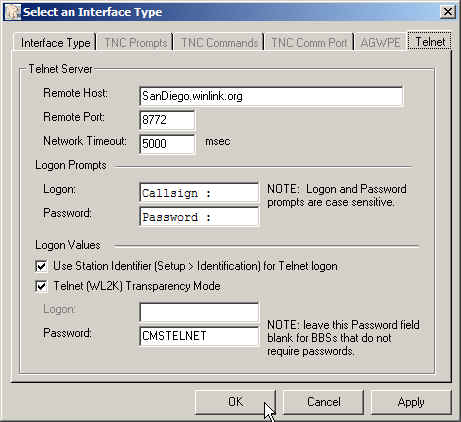Click the Remote Port field showing 8772
Viewport: 461px width, 422px height.
point(167,120)
